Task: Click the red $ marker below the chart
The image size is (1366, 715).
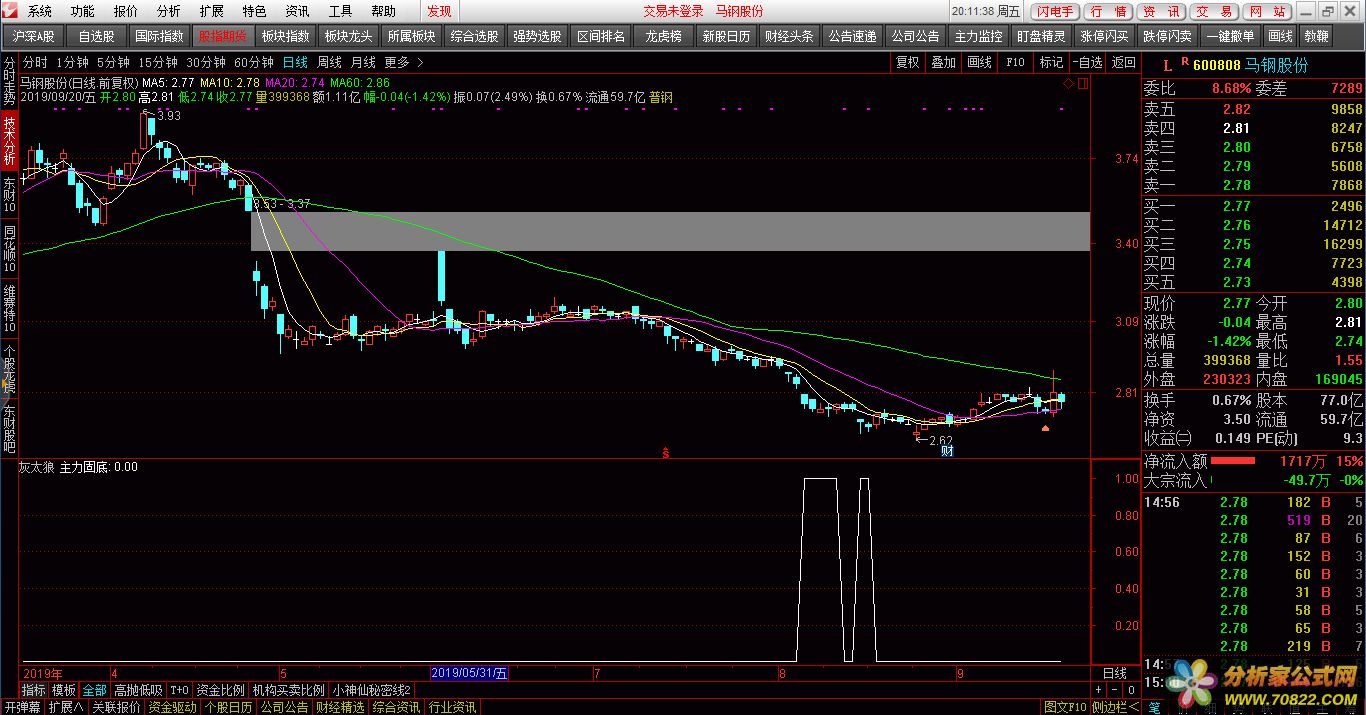Action: (666, 453)
